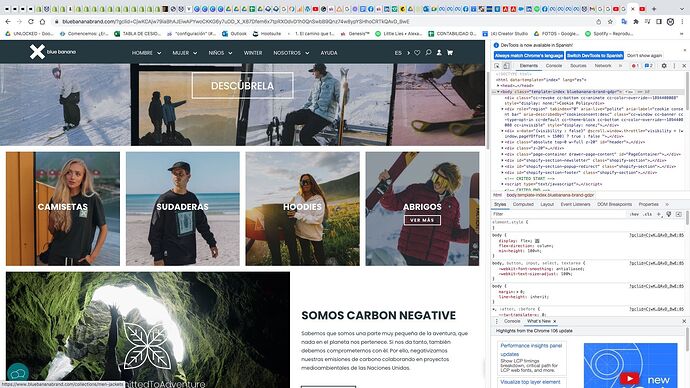Close the bottom DevTools drawer
This screenshot has width=690, height=388.
[x=684, y=322]
